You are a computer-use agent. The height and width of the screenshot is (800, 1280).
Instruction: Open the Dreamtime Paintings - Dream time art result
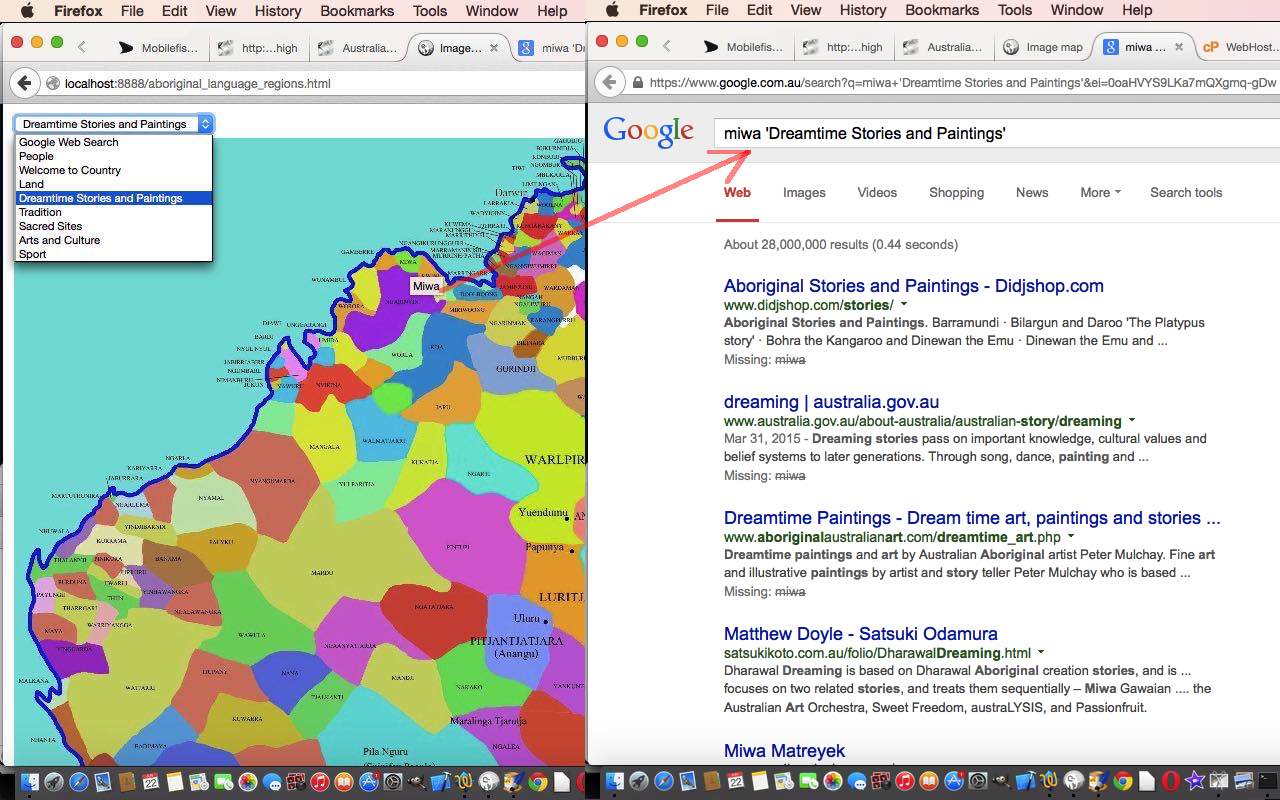point(972,518)
